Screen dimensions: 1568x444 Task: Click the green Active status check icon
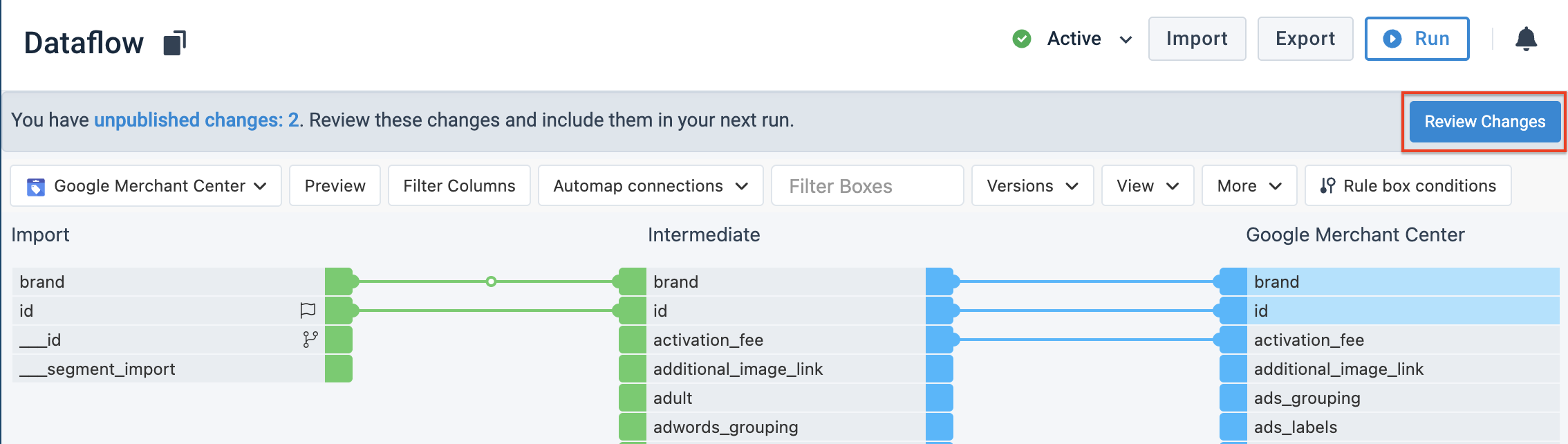coord(1021,39)
